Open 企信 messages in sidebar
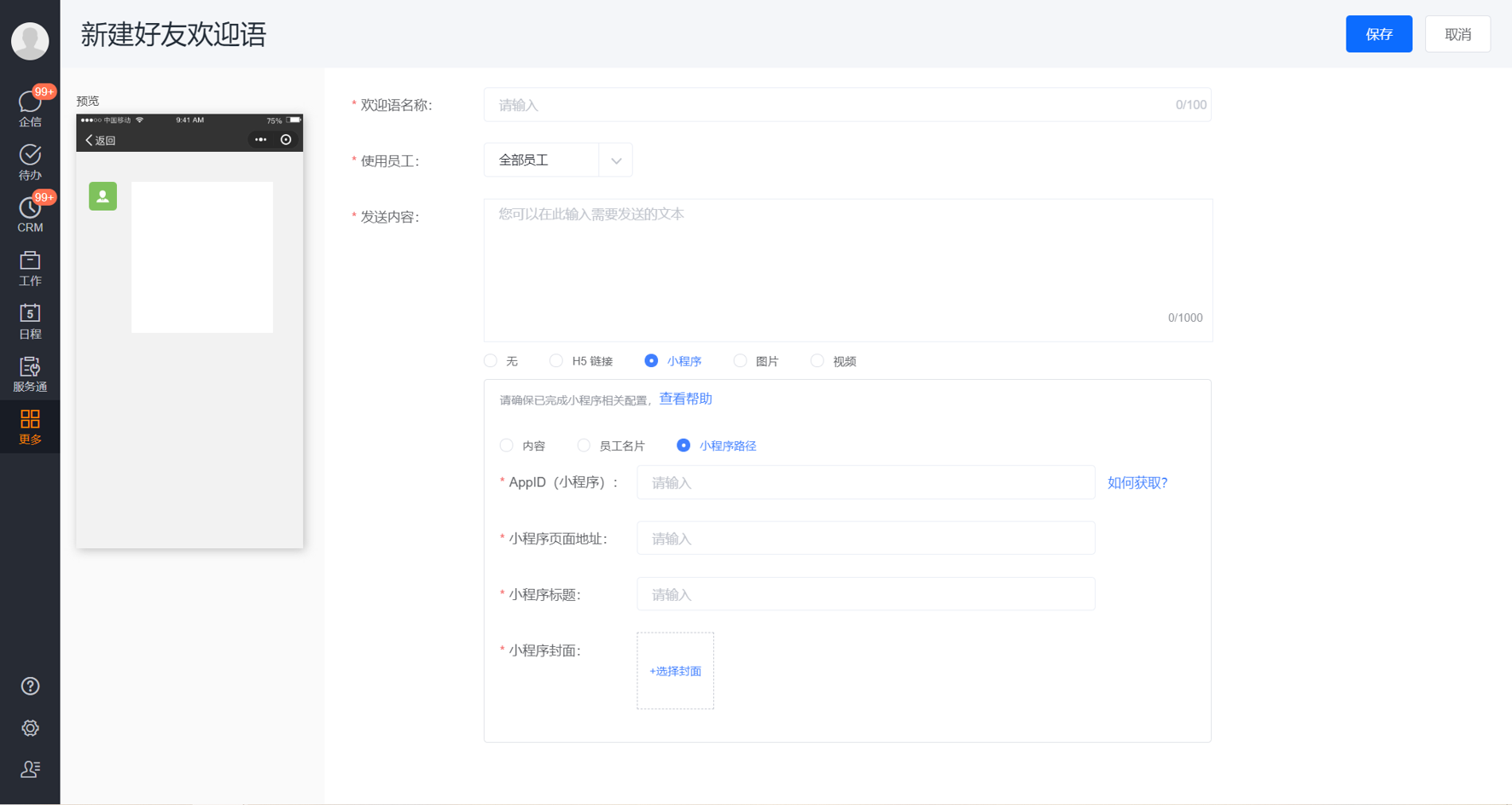1512x805 pixels. 30,108
